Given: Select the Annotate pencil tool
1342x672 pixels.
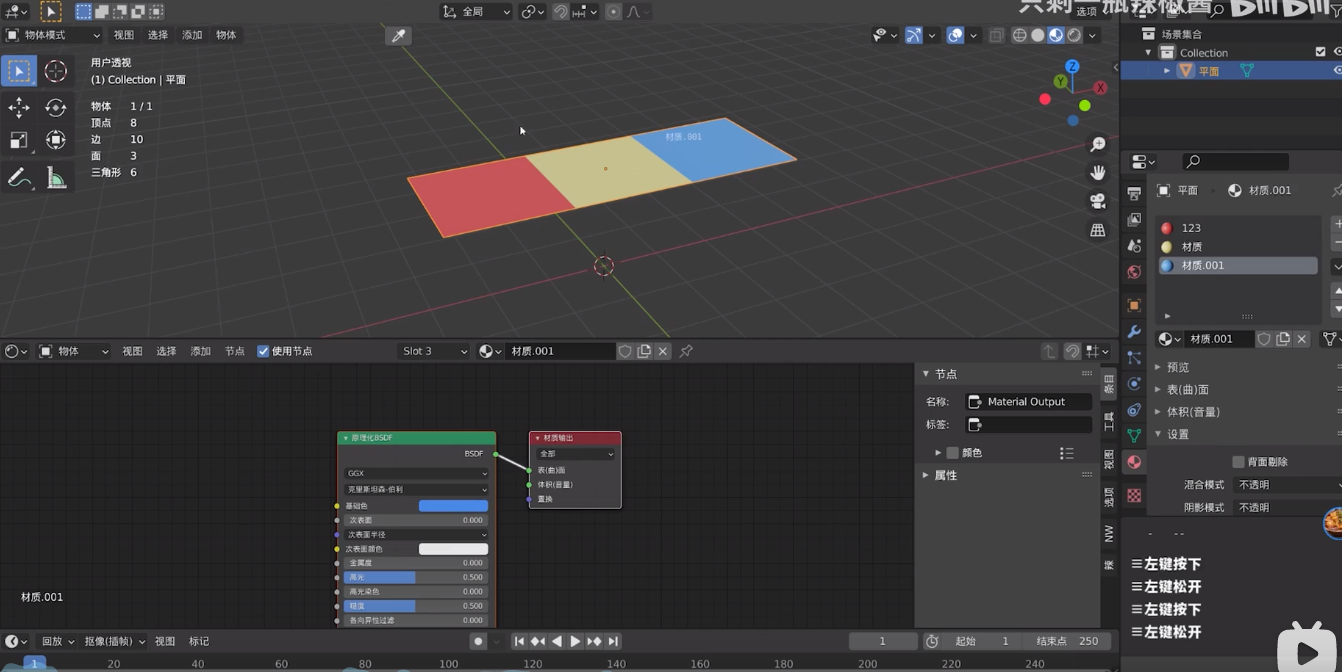Looking at the screenshot, I should point(19,178).
